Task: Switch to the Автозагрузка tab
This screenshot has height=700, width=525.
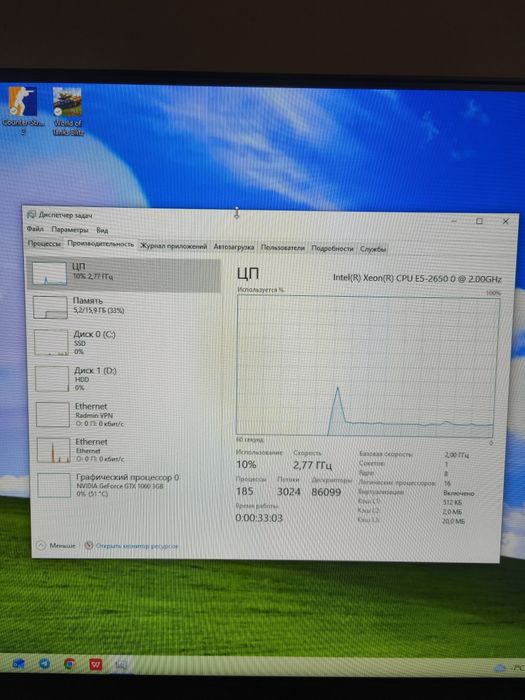Action: coord(233,247)
